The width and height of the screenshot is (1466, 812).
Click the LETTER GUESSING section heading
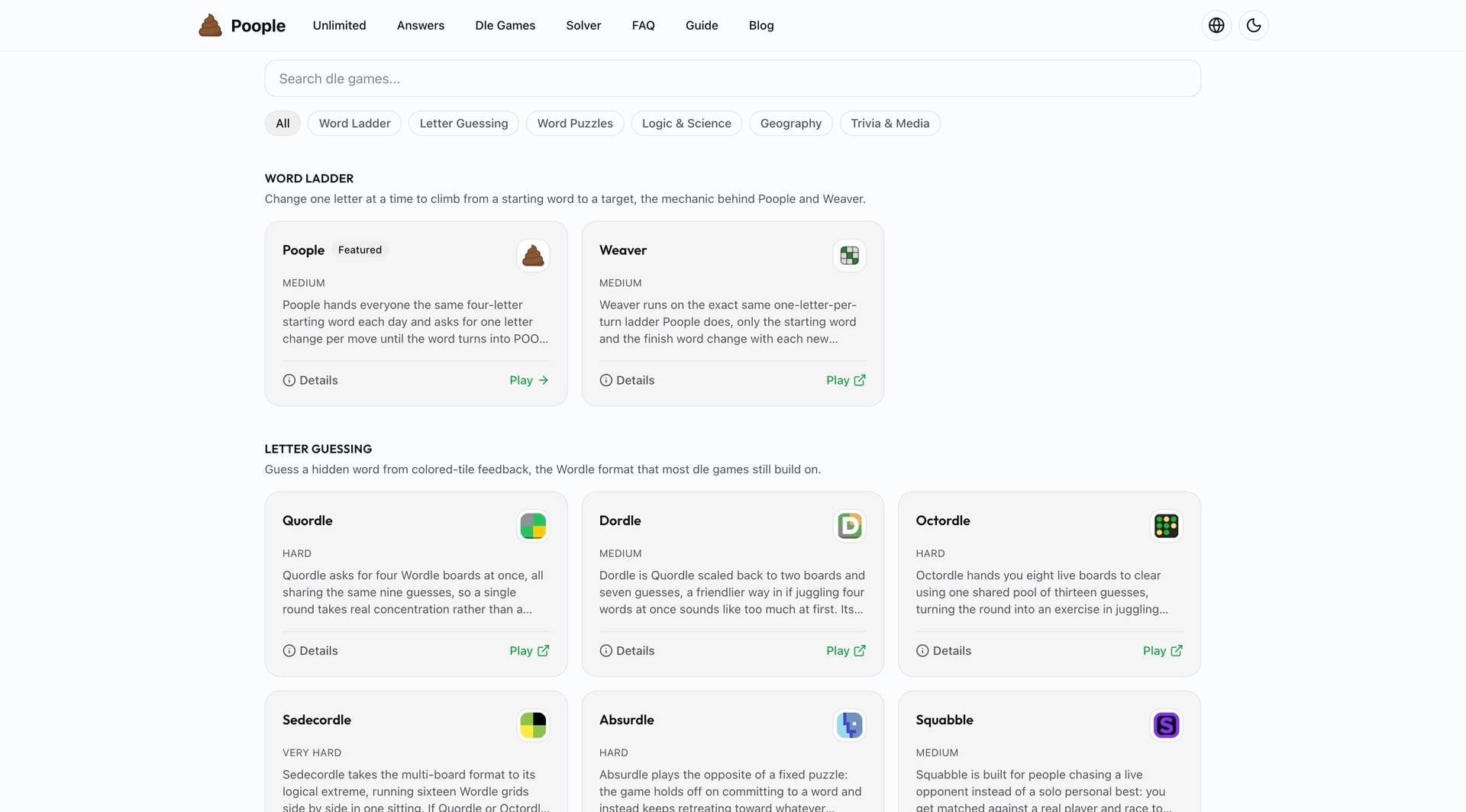pyautogui.click(x=318, y=449)
